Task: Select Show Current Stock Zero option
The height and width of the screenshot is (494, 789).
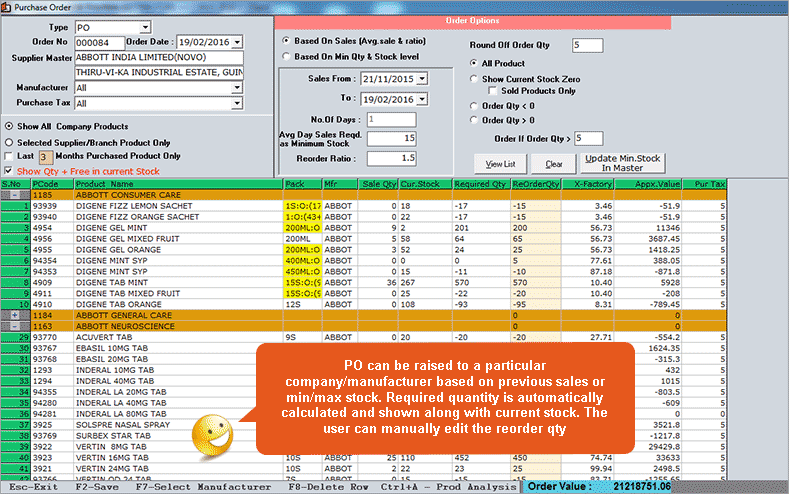Action: pyautogui.click(x=474, y=79)
